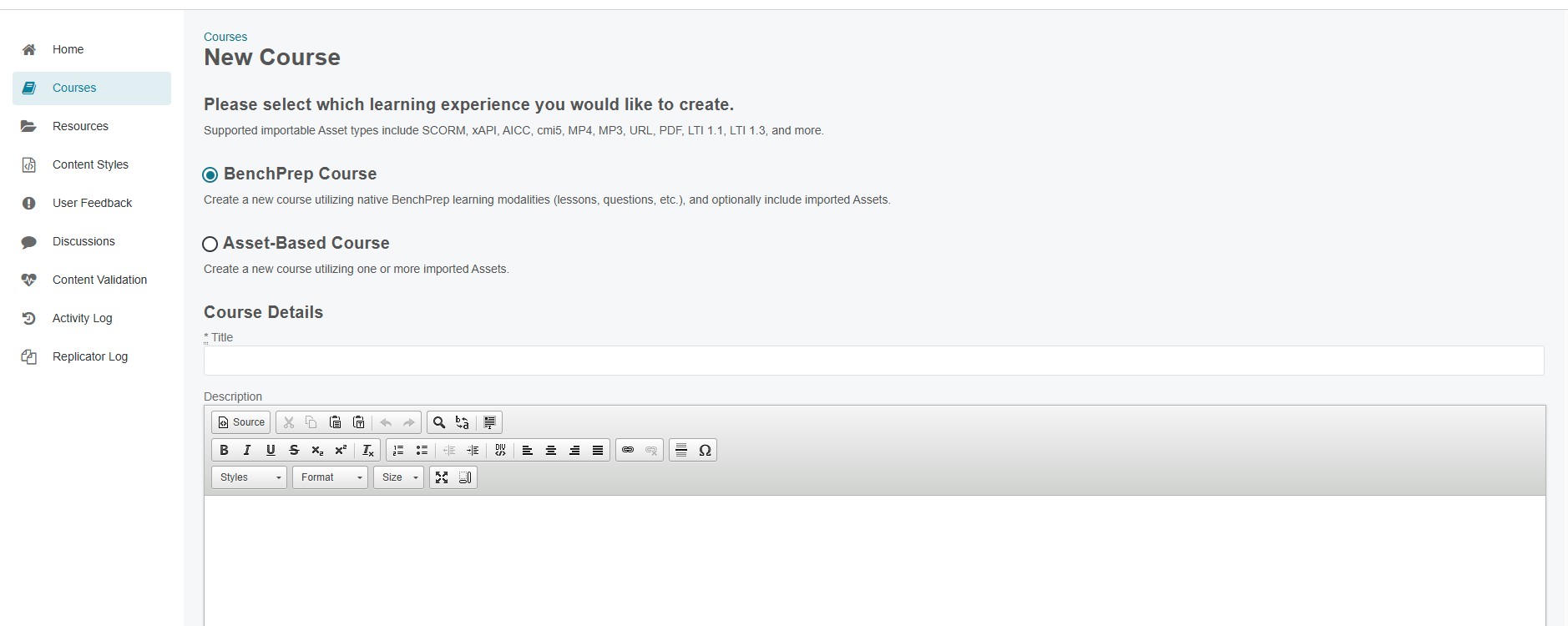1568x626 pixels.
Task: Open the Size dropdown
Action: click(x=398, y=477)
